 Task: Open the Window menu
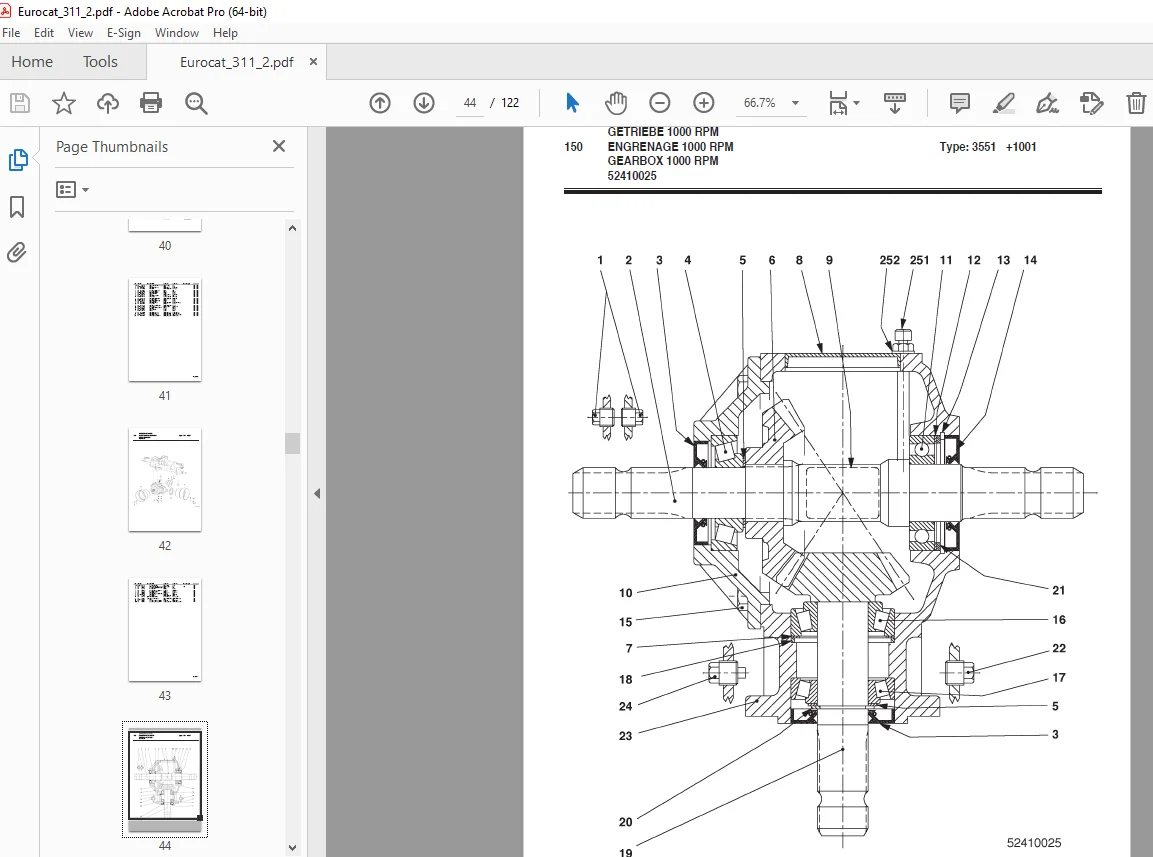pos(176,33)
